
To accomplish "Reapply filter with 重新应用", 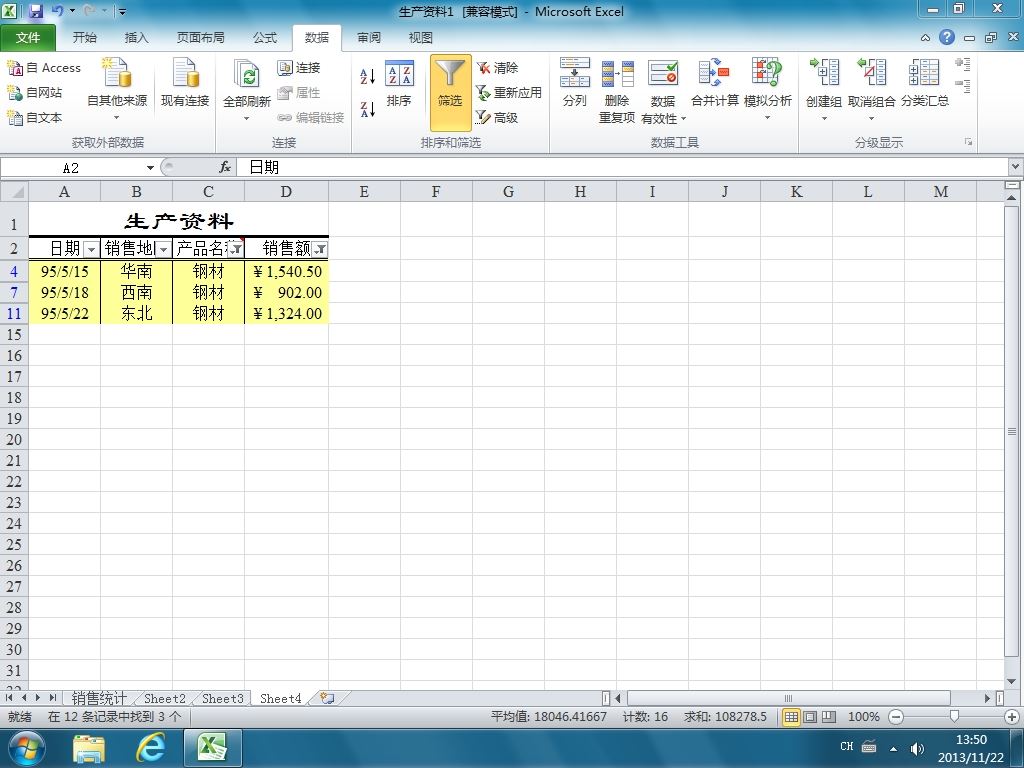I will 509,93.
